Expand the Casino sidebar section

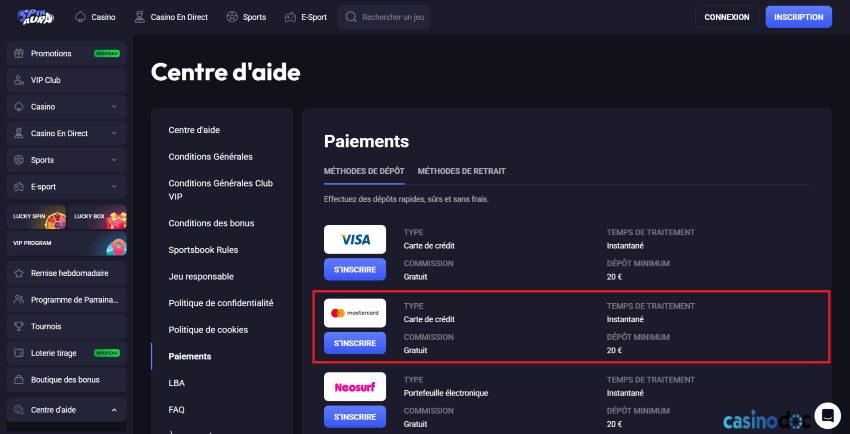tap(67, 107)
